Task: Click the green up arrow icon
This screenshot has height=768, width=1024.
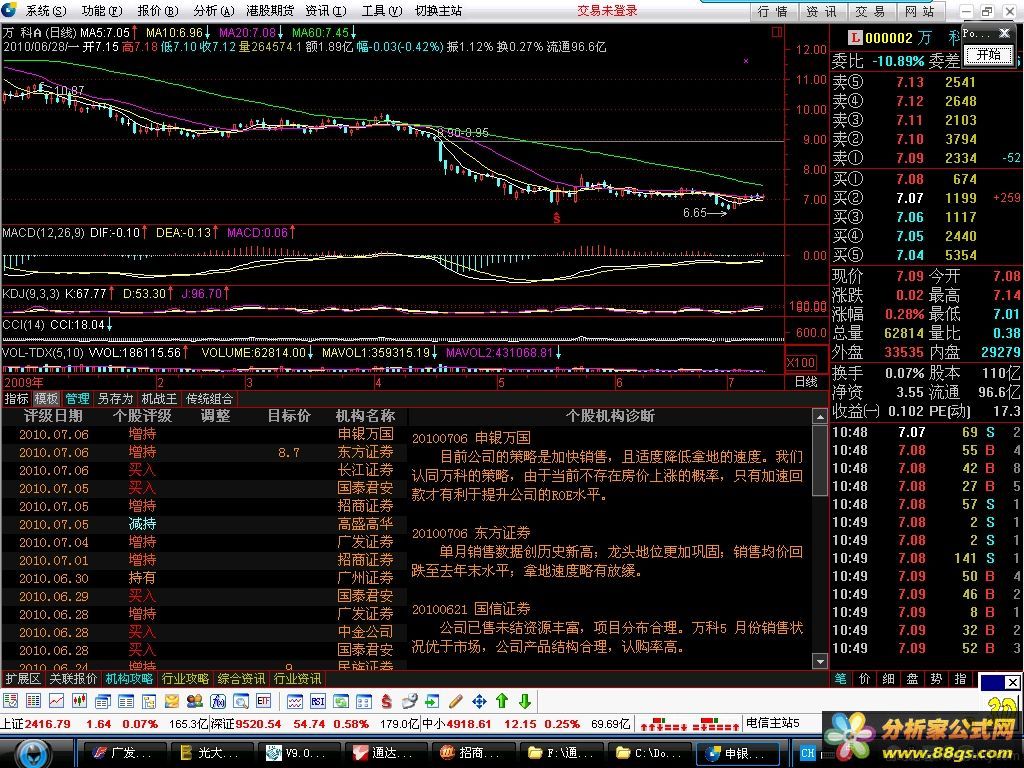Action: pos(502,701)
